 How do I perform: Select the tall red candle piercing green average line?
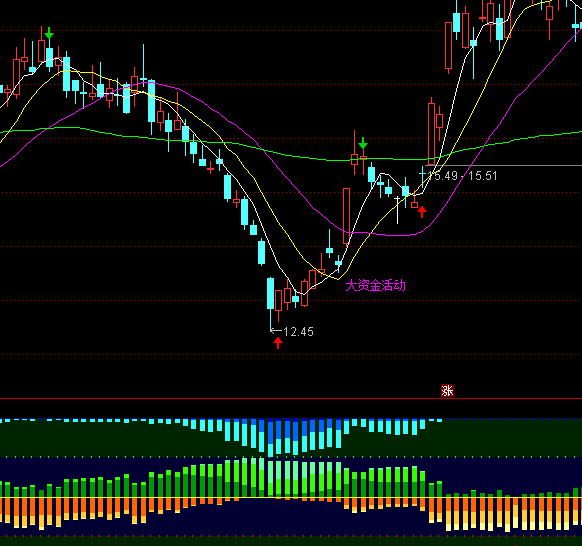pyautogui.click(x=431, y=132)
